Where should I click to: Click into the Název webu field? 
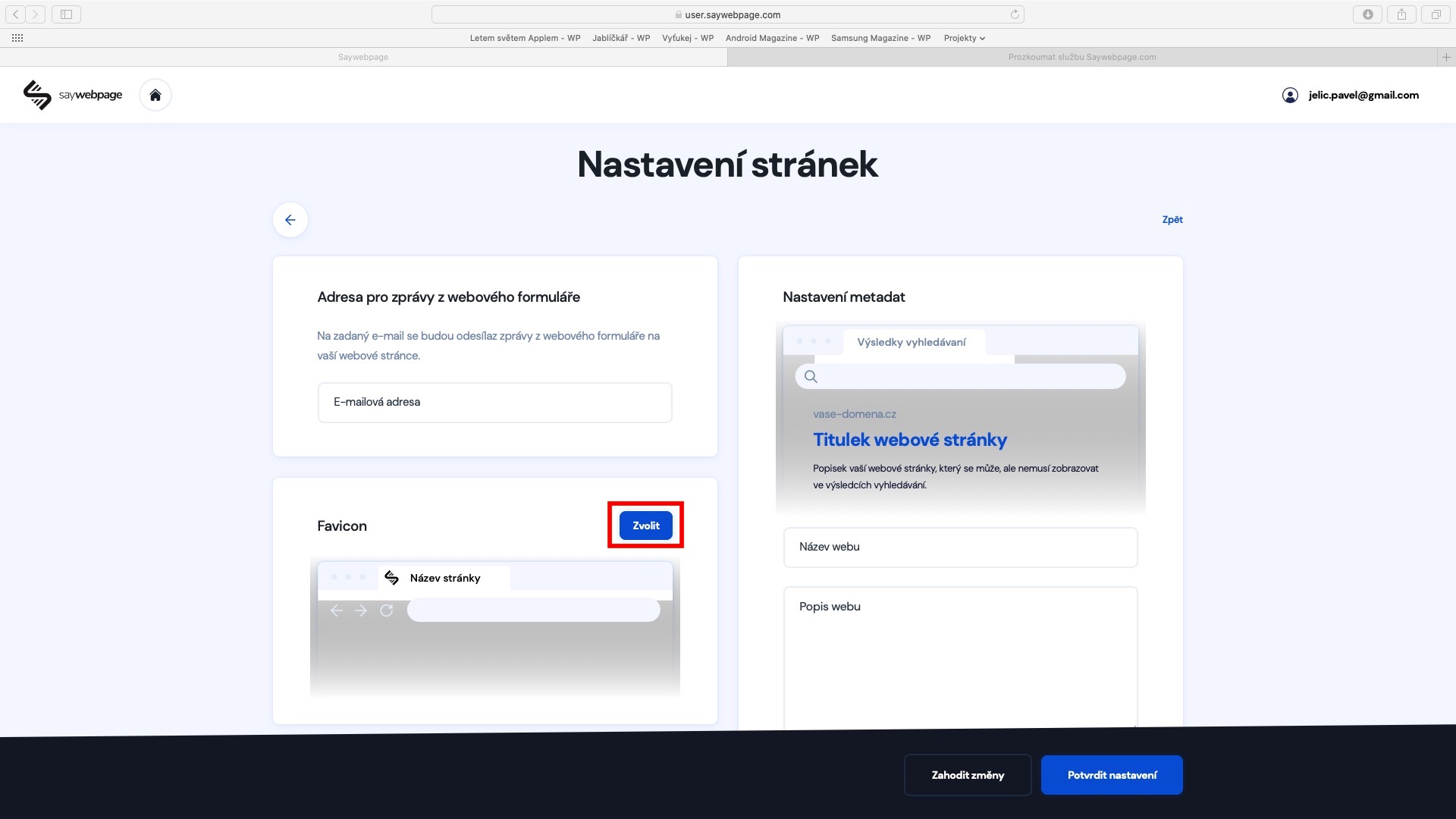point(960,548)
